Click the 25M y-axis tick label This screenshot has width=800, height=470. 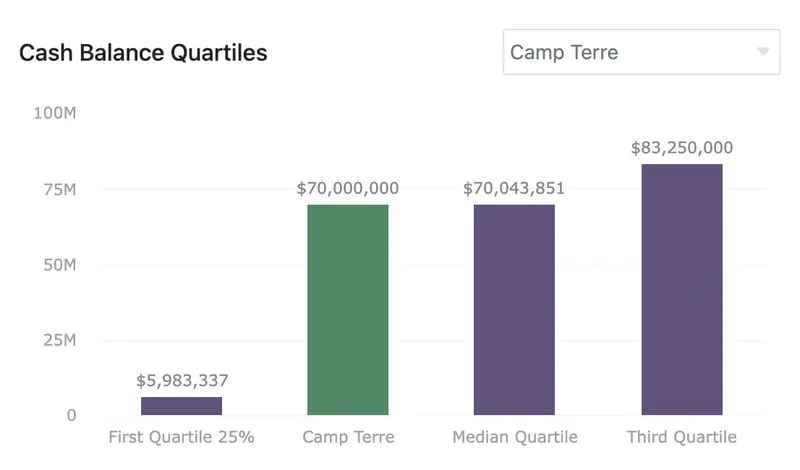click(58, 341)
